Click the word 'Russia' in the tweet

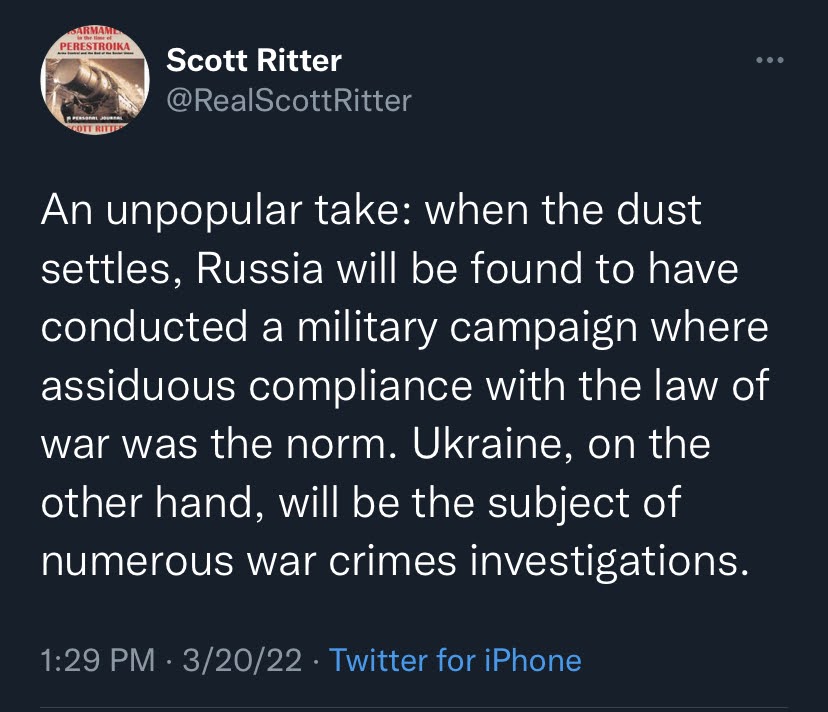point(260,268)
